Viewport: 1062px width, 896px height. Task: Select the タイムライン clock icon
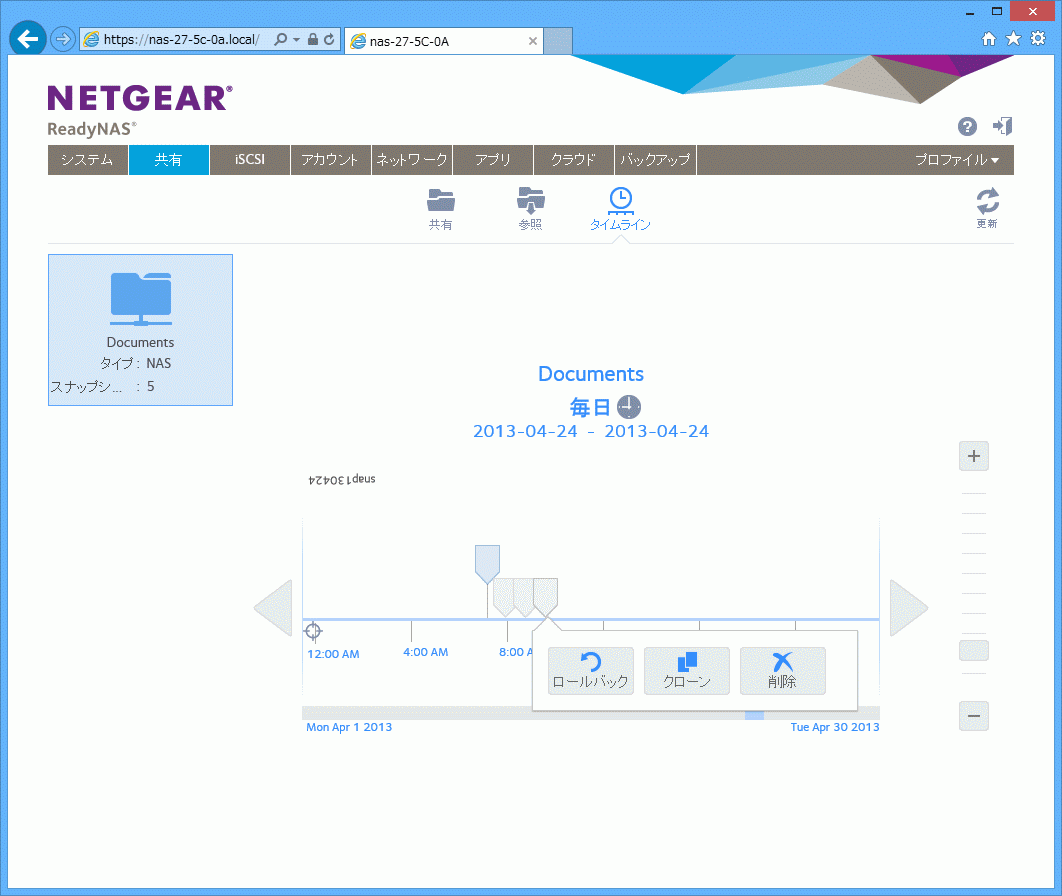tap(620, 200)
